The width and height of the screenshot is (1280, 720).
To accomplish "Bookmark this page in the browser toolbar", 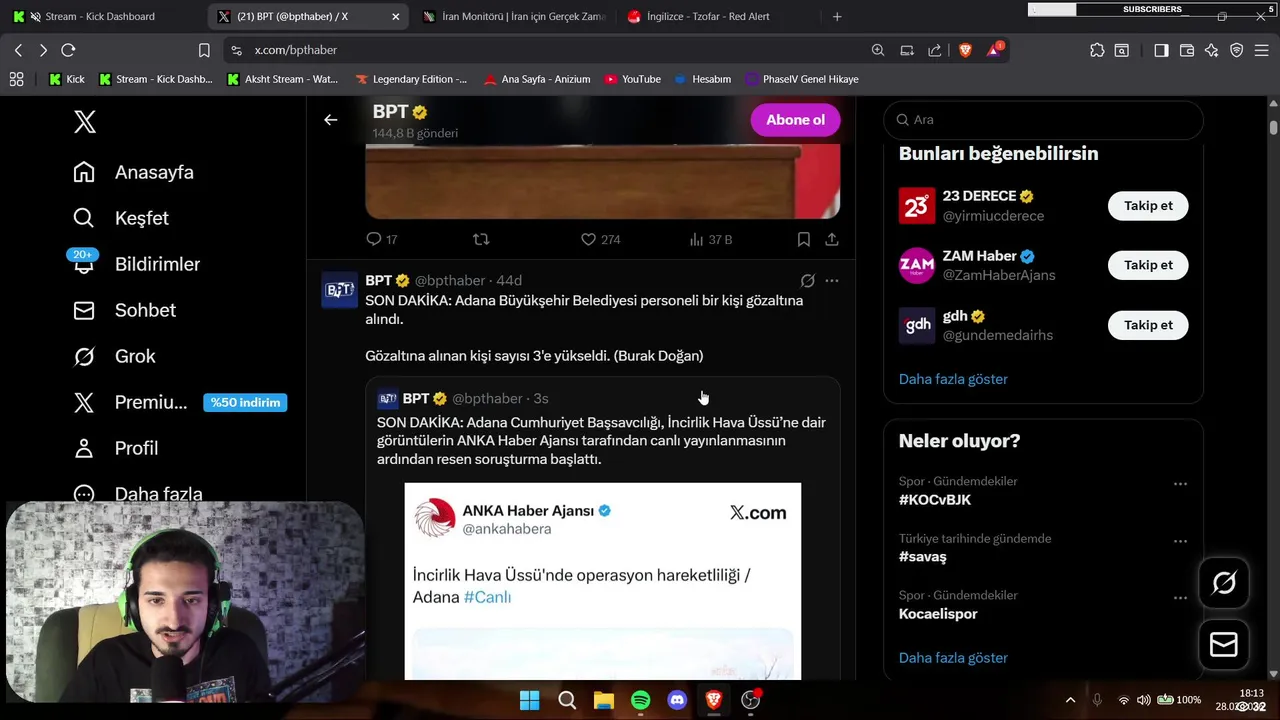I will pyautogui.click(x=204, y=50).
